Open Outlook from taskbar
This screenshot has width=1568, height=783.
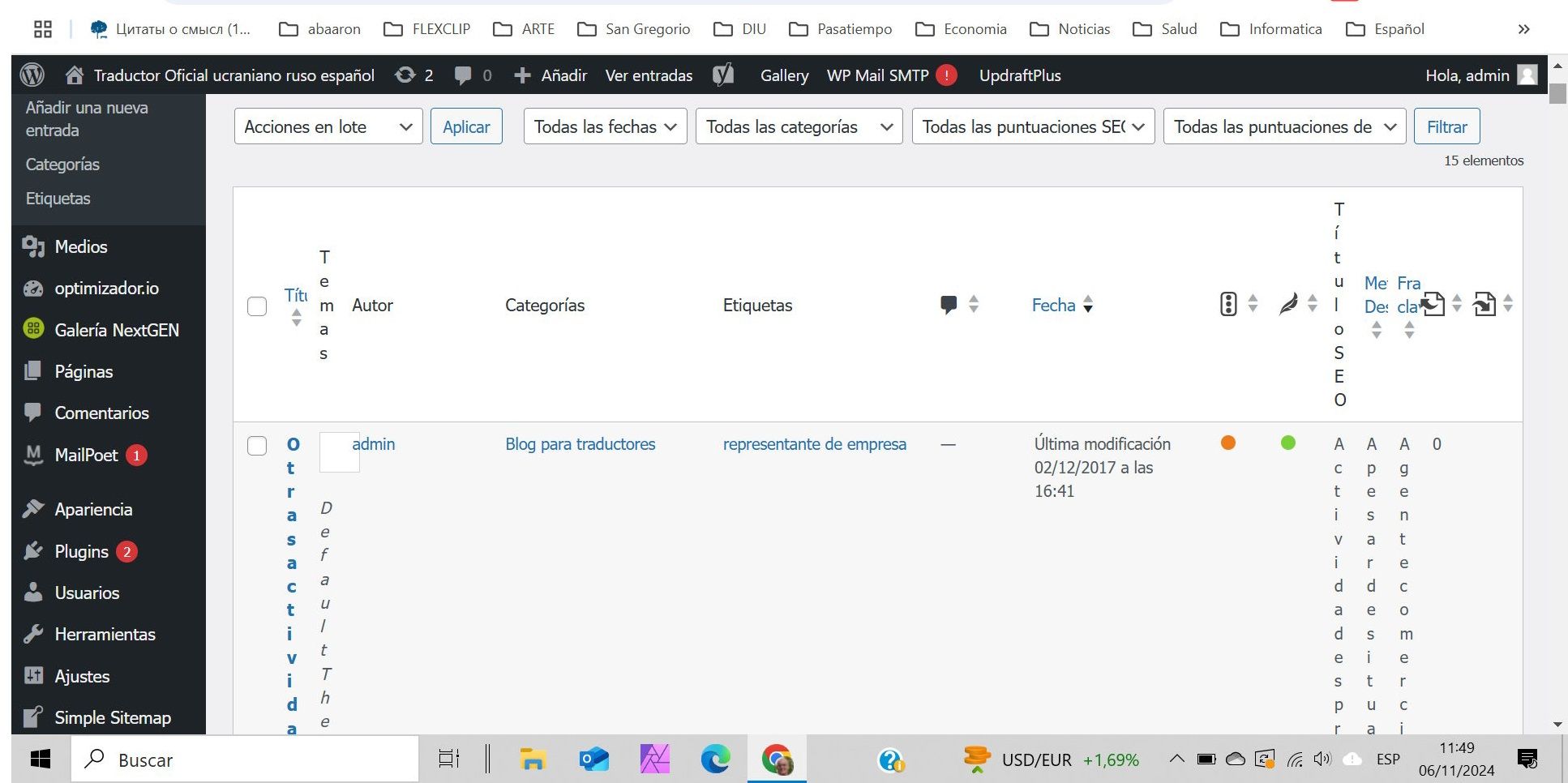click(594, 759)
